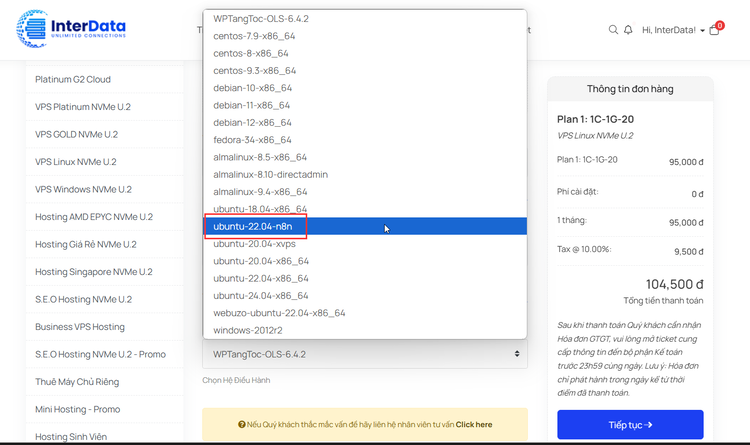Choose ubuntu-18.04-x86_64 option
This screenshot has width=750, height=445.
click(364, 209)
